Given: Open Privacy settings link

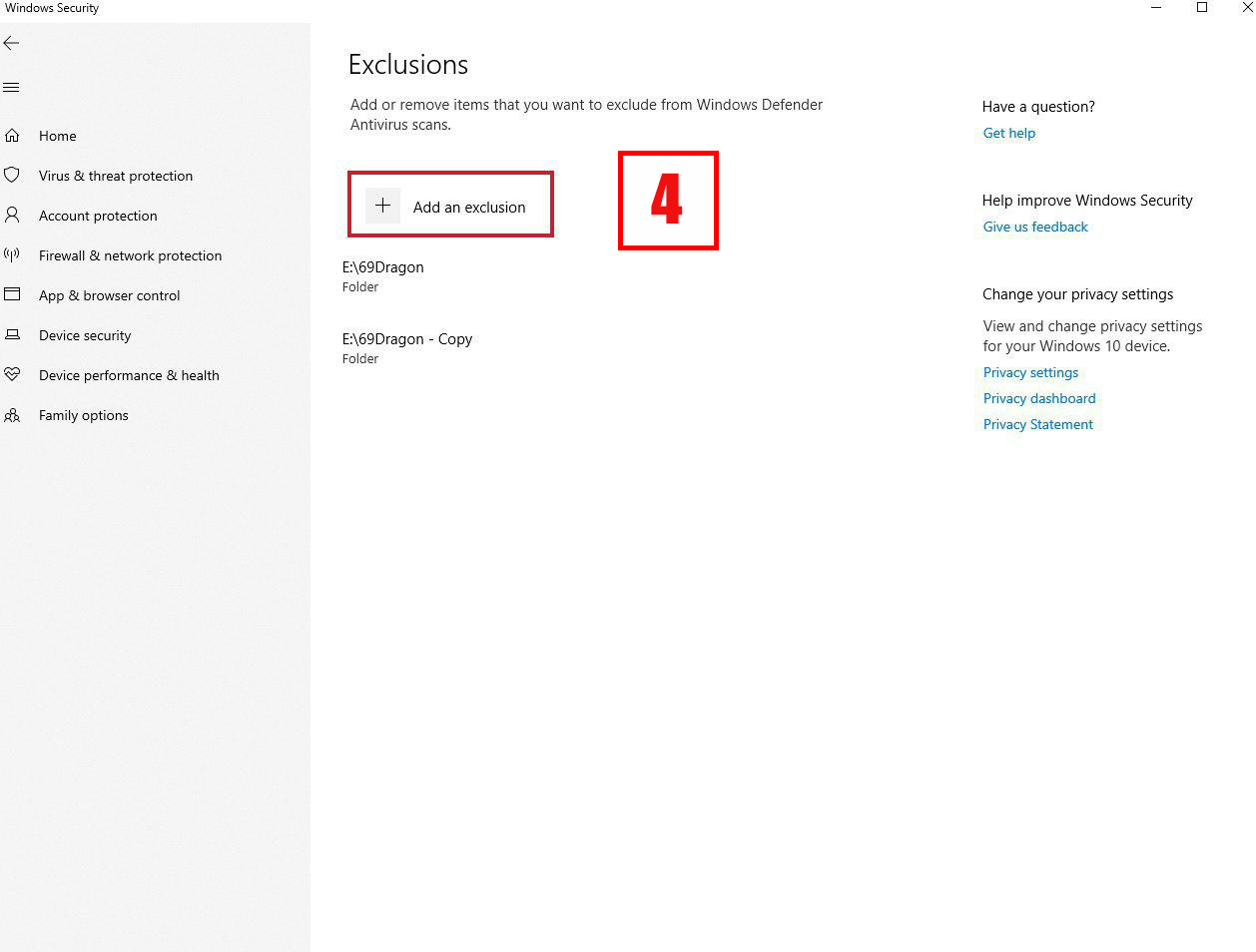Looking at the screenshot, I should tap(1030, 372).
